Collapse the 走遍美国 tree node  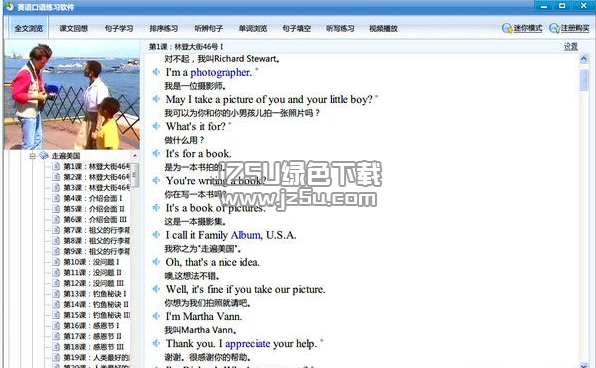click(x=32, y=155)
